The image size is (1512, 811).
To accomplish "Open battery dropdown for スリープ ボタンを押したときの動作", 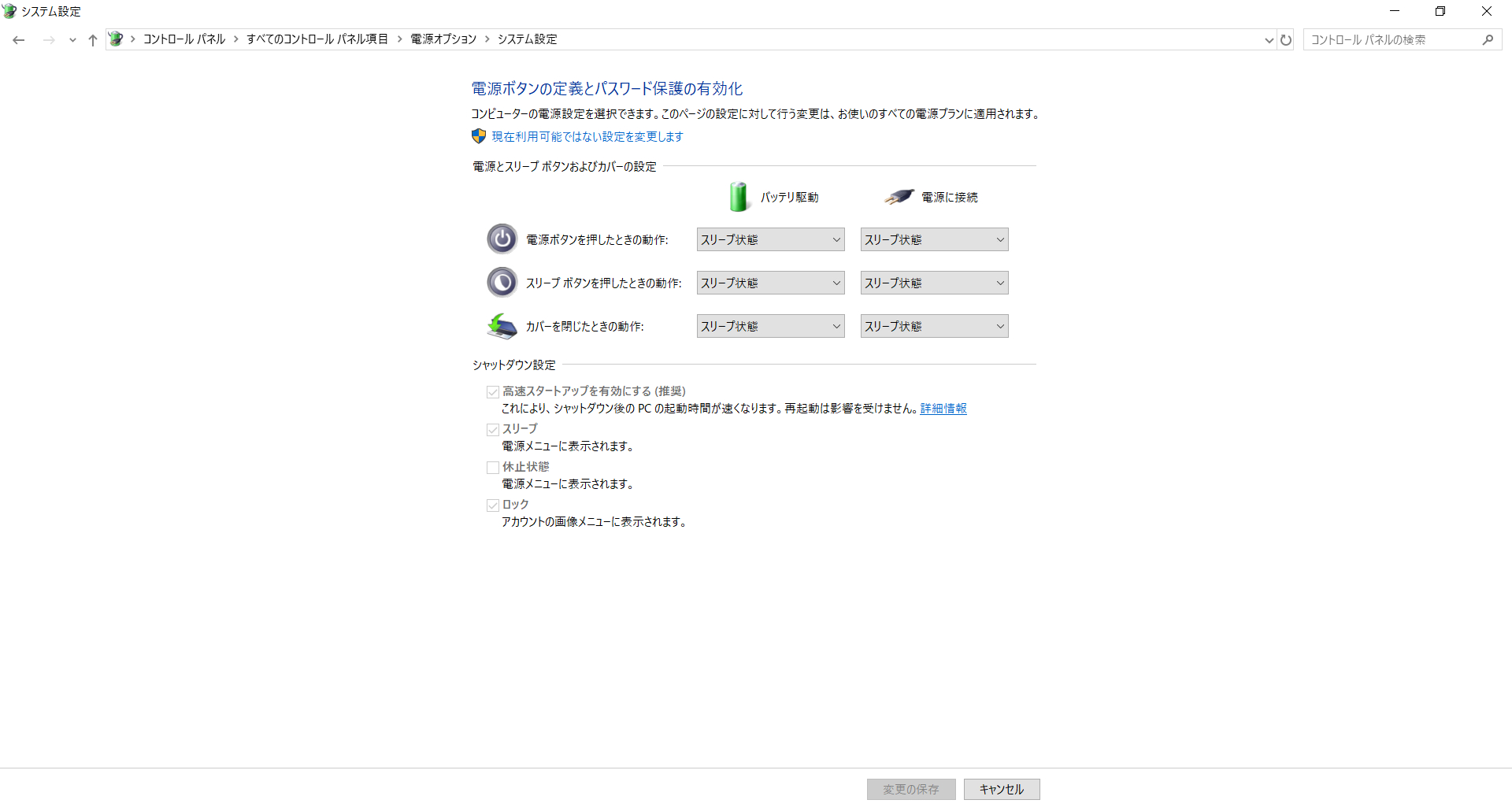I will [x=771, y=283].
